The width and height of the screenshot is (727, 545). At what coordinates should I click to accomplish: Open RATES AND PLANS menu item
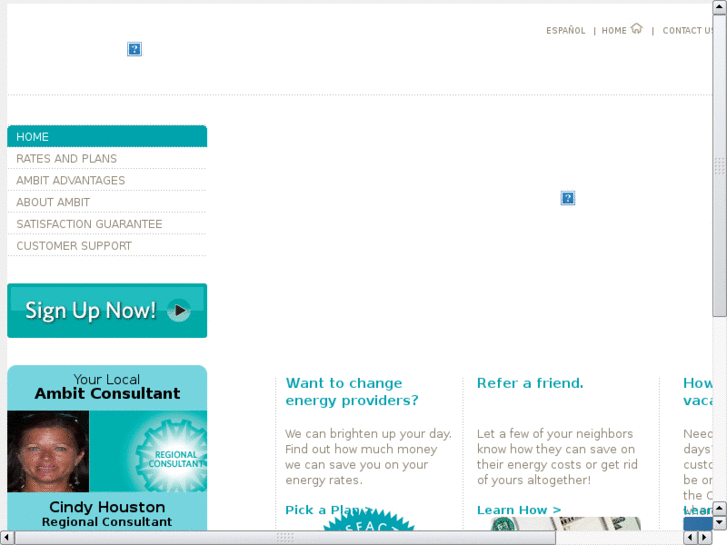click(x=107, y=159)
